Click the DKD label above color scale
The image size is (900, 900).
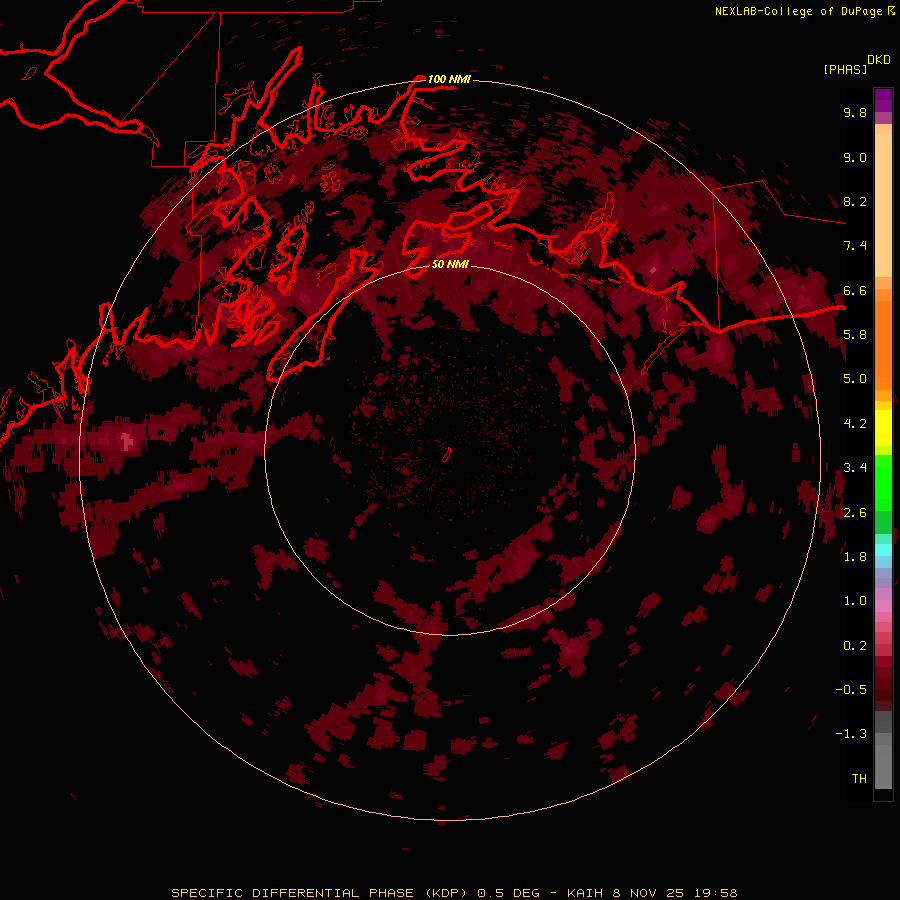click(x=878, y=60)
